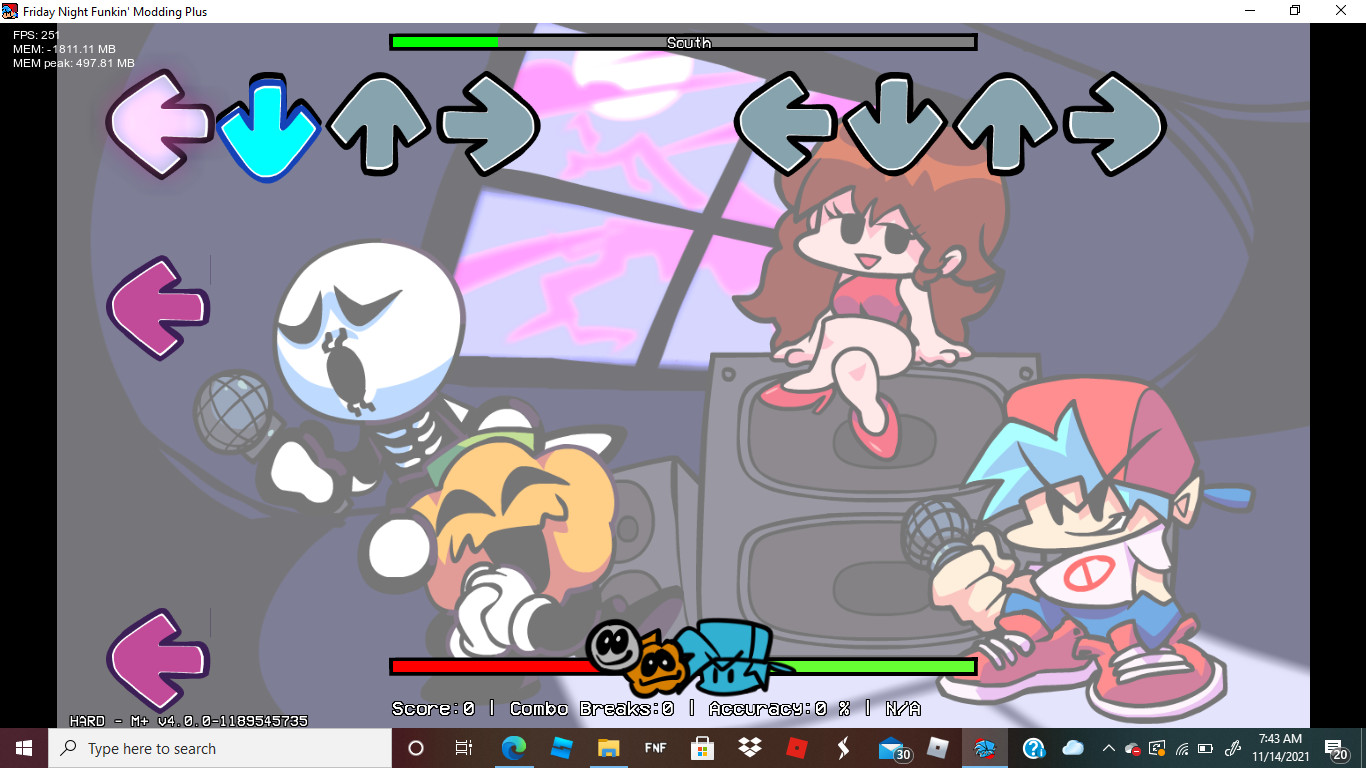Open Task View on the taskbar
The height and width of the screenshot is (768, 1366).
[464, 748]
